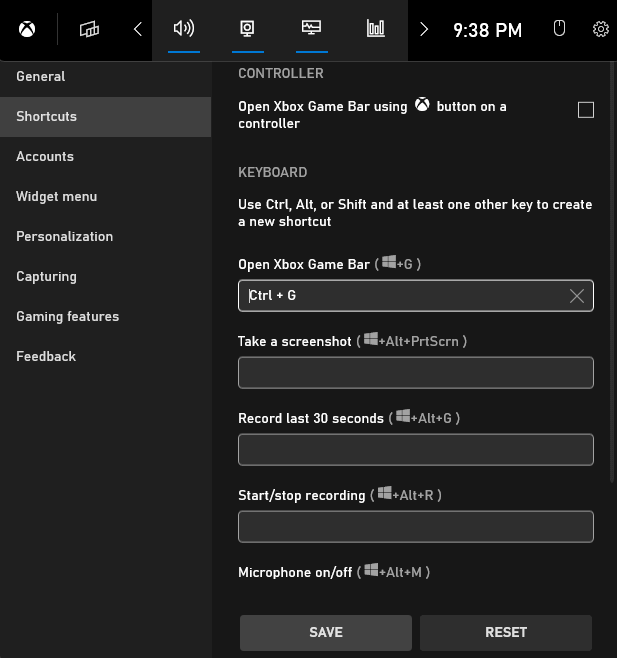
Task: Click the Record last 30 seconds field
Action: (x=416, y=450)
